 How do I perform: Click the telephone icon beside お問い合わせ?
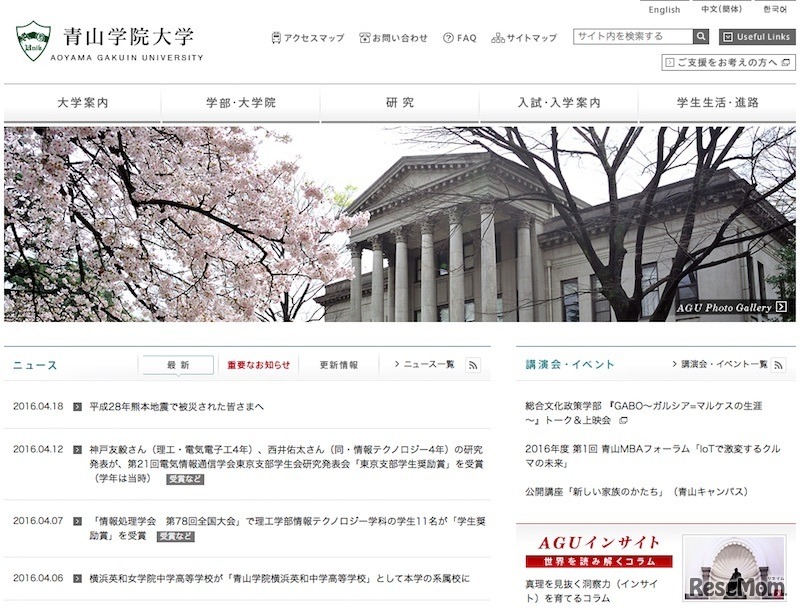click(x=364, y=38)
